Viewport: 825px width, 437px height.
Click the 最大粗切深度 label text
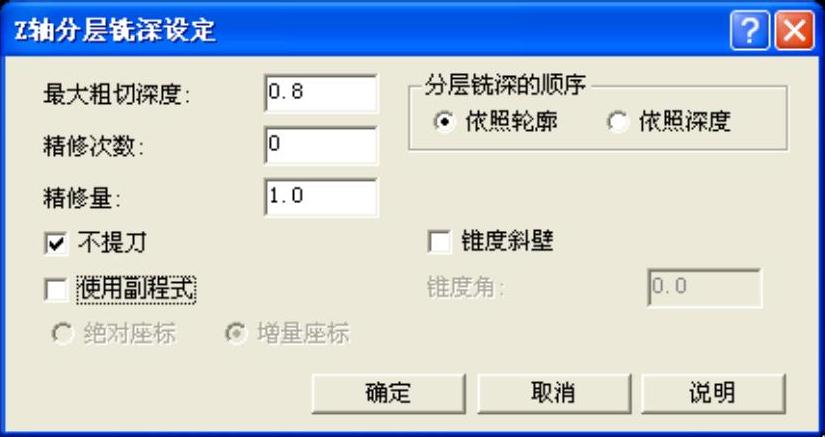tap(117, 95)
